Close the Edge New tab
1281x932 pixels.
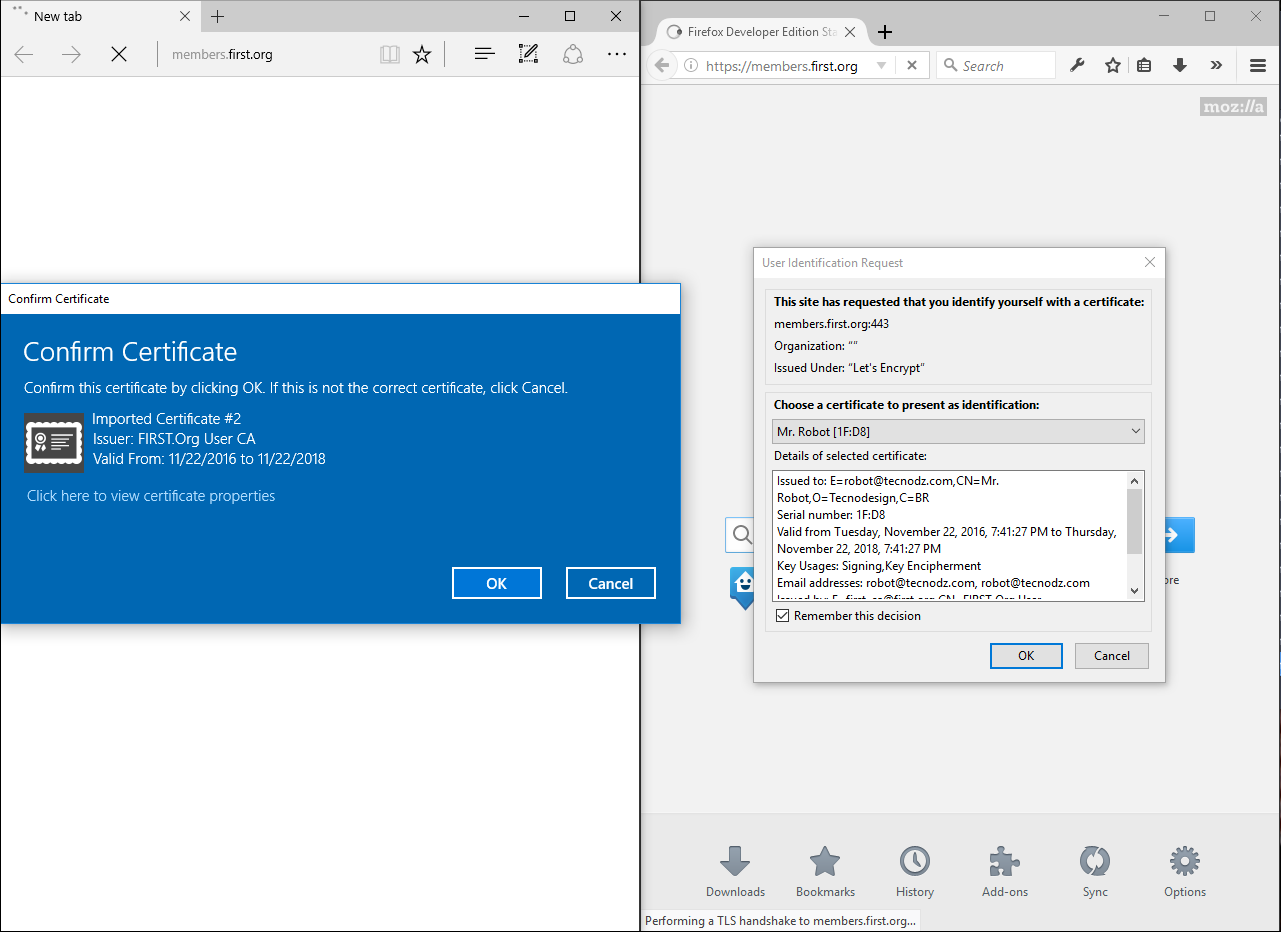pyautogui.click(x=185, y=16)
